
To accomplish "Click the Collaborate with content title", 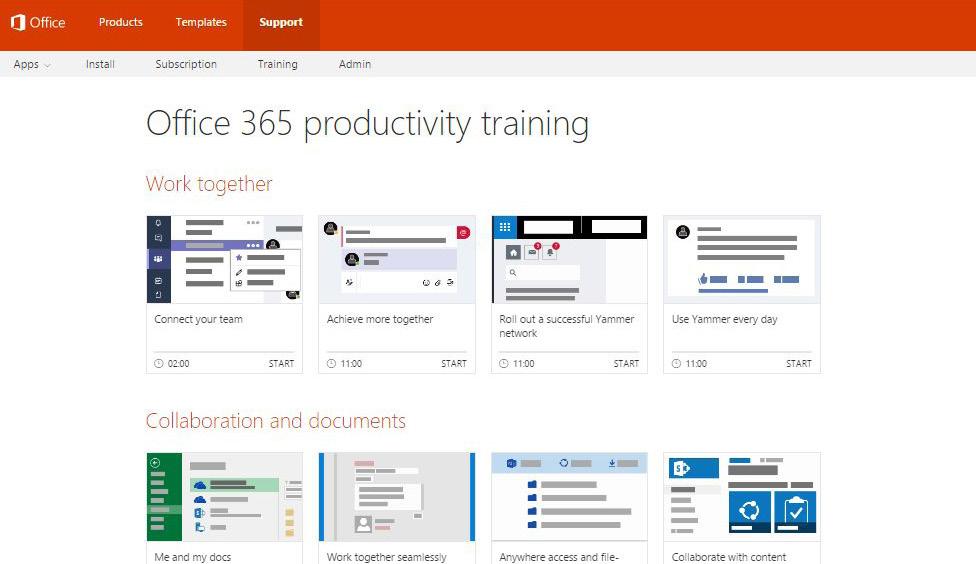I will point(729,557).
